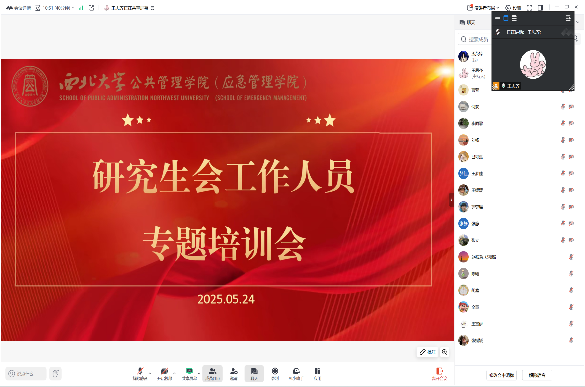Open the participants panel from the bottom toolbar

pos(212,373)
